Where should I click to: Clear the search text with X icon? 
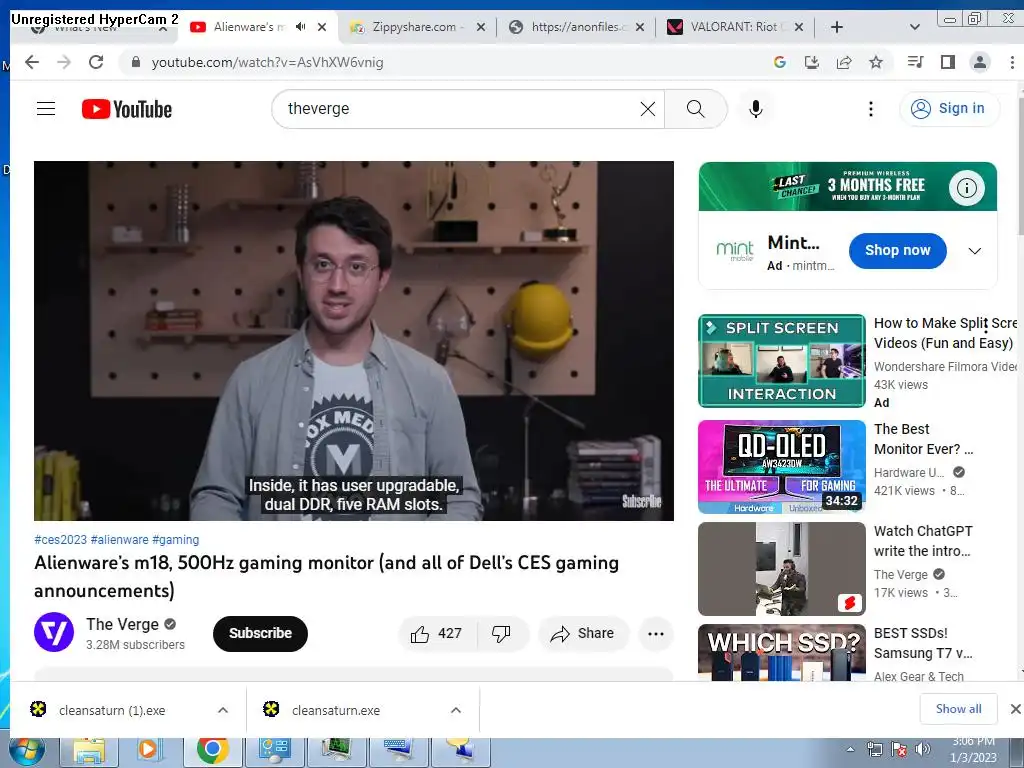pos(647,108)
